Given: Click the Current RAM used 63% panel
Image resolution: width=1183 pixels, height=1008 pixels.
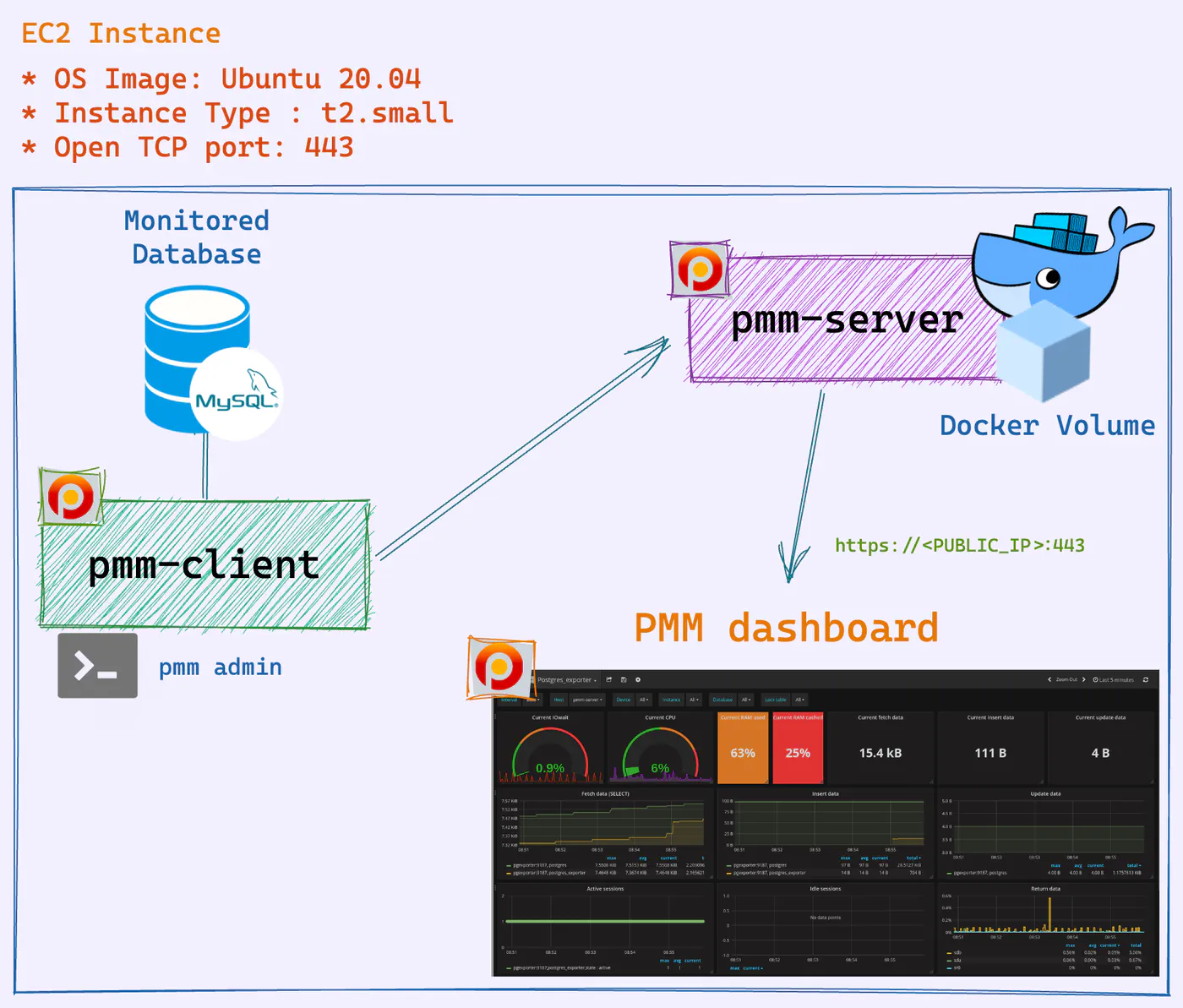Looking at the screenshot, I should [743, 748].
